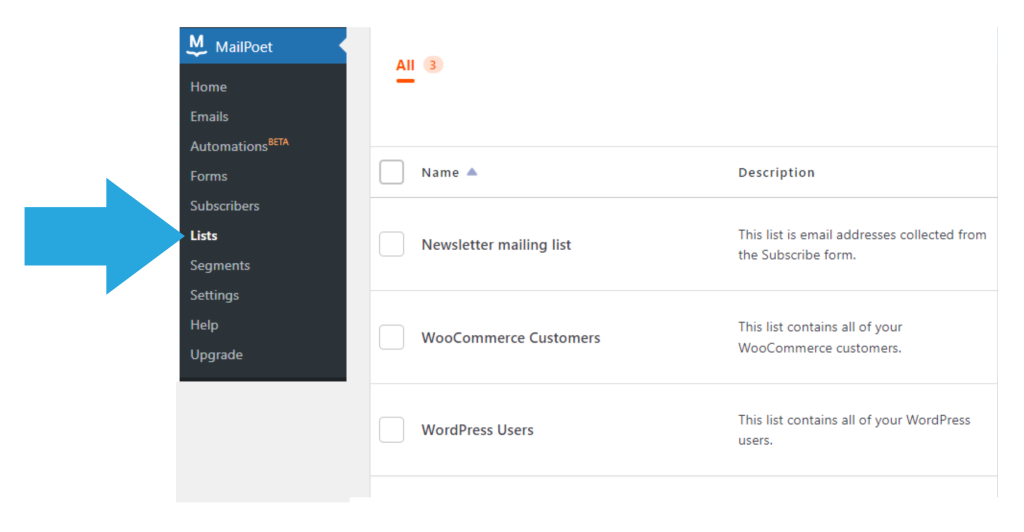Switch to the All tab
Image resolution: width=1024 pixels, height=532 pixels.
click(x=405, y=65)
